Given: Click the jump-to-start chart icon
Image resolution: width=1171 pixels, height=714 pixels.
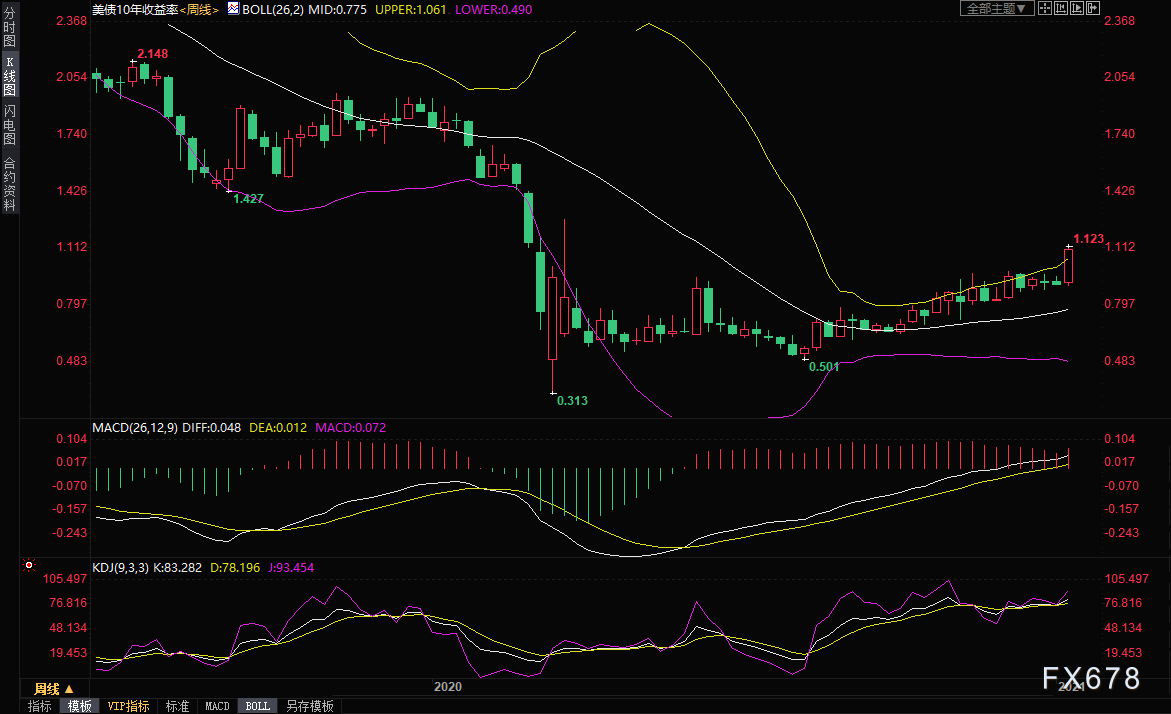Looking at the screenshot, I should (x=1060, y=8).
